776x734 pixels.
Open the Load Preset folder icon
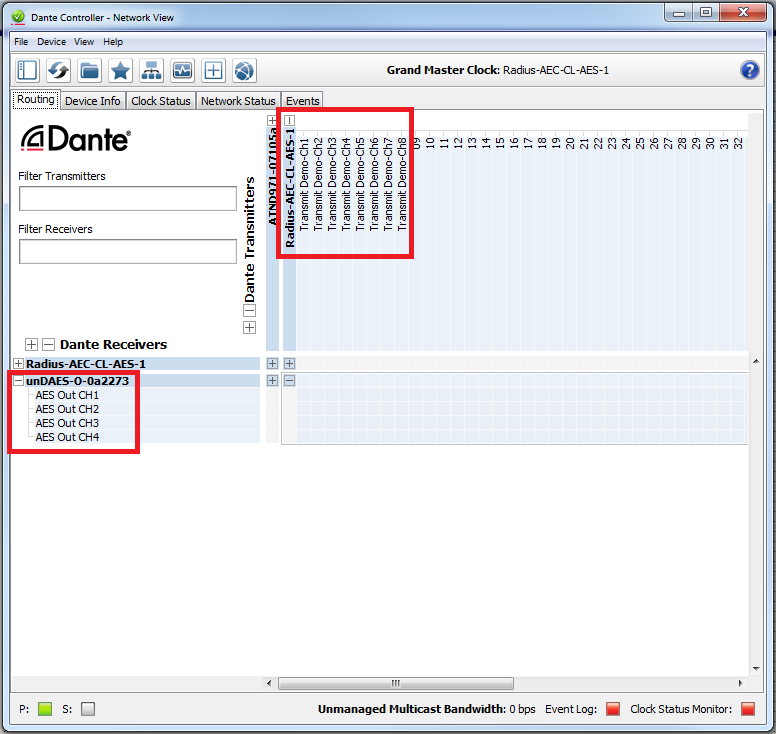pyautogui.click(x=90, y=70)
